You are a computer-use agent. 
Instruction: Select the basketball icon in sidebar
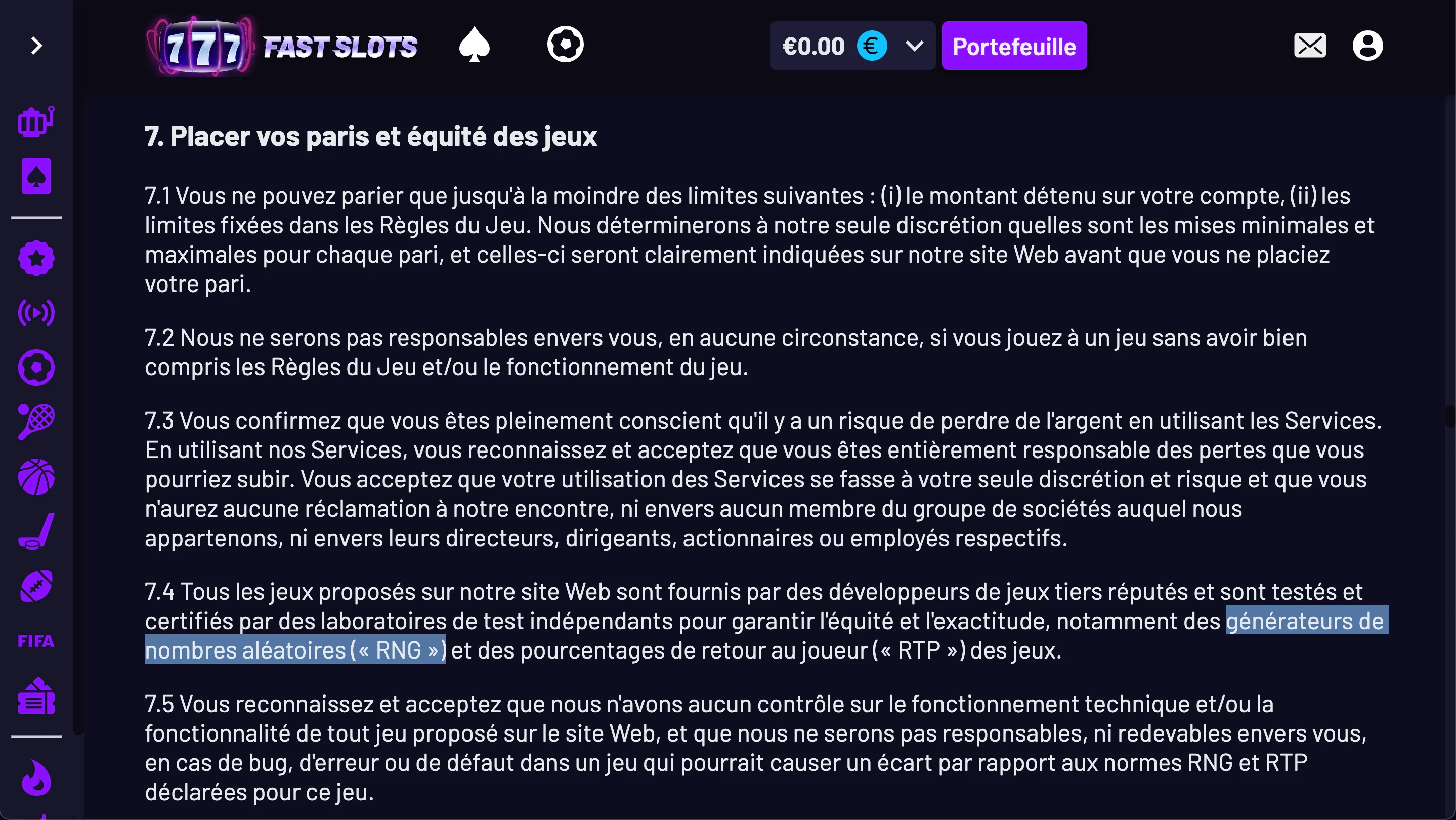click(x=36, y=477)
